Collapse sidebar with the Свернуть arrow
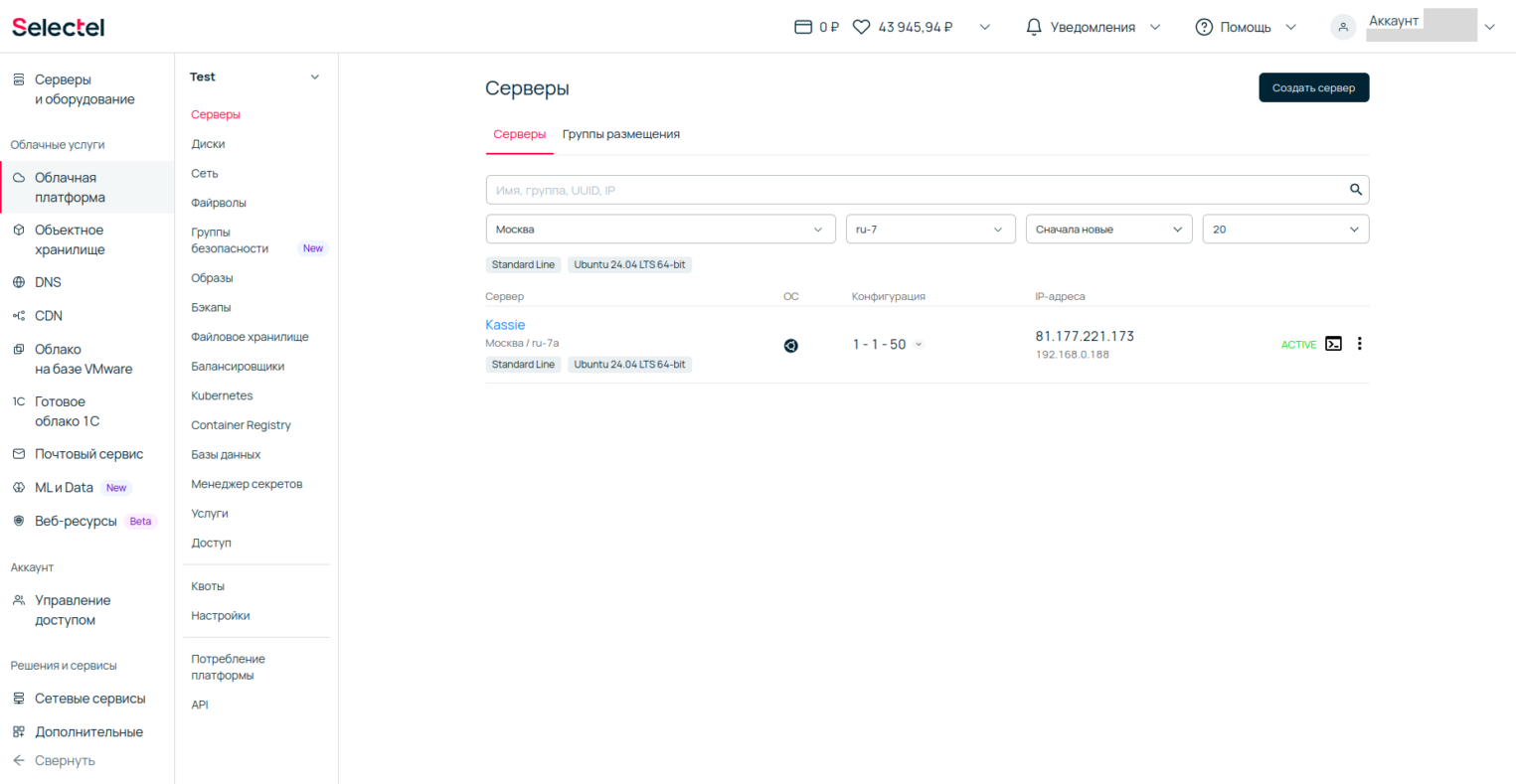 click(x=19, y=760)
